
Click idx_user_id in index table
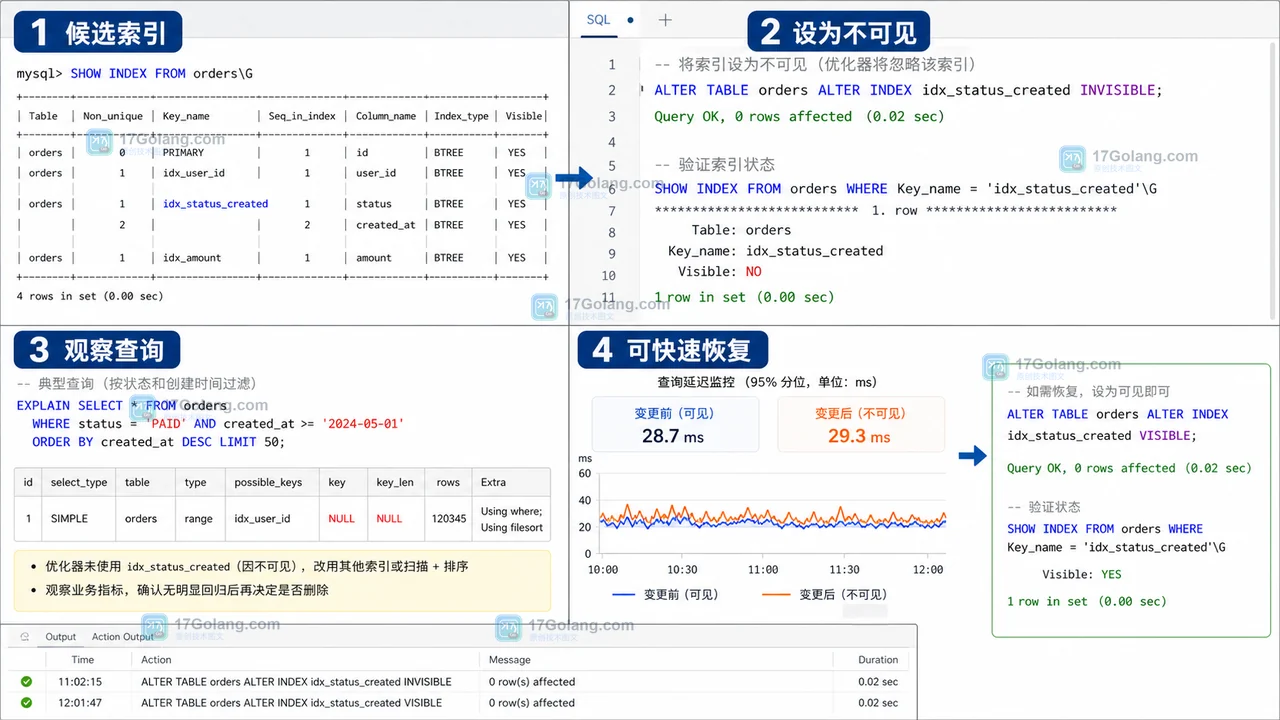[193, 173]
